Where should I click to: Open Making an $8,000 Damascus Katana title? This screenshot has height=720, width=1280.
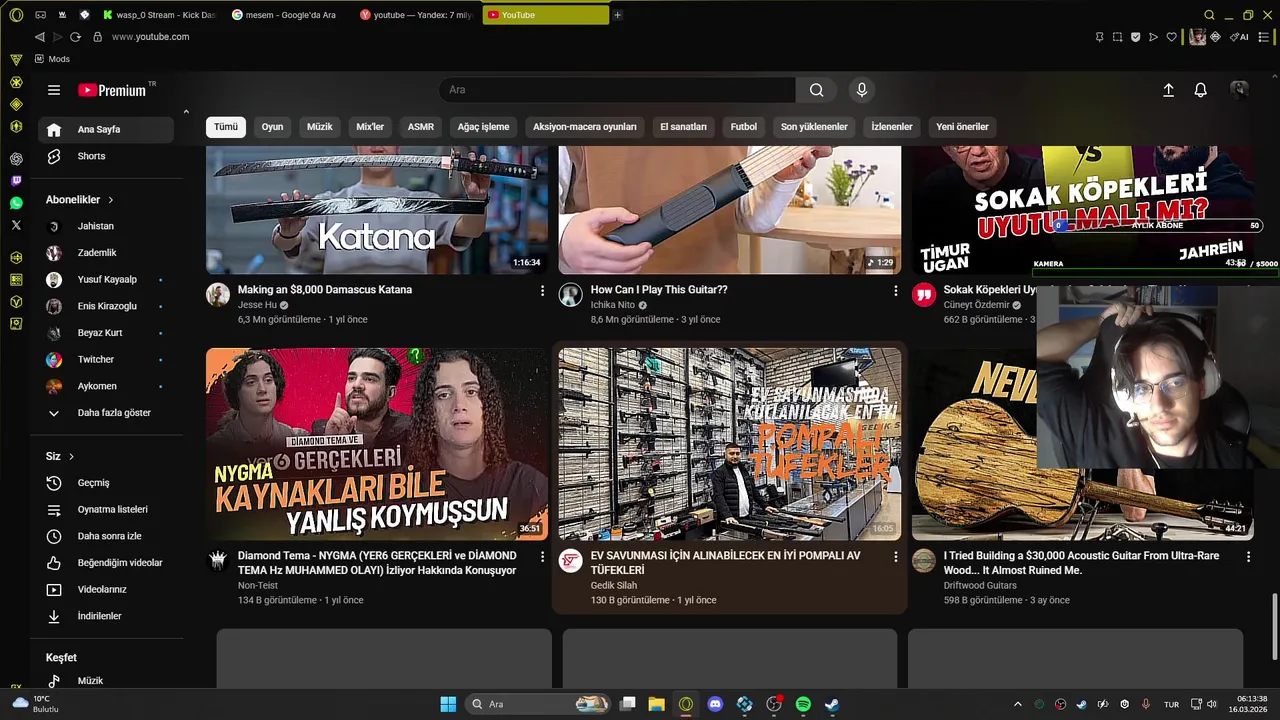tap(325, 290)
